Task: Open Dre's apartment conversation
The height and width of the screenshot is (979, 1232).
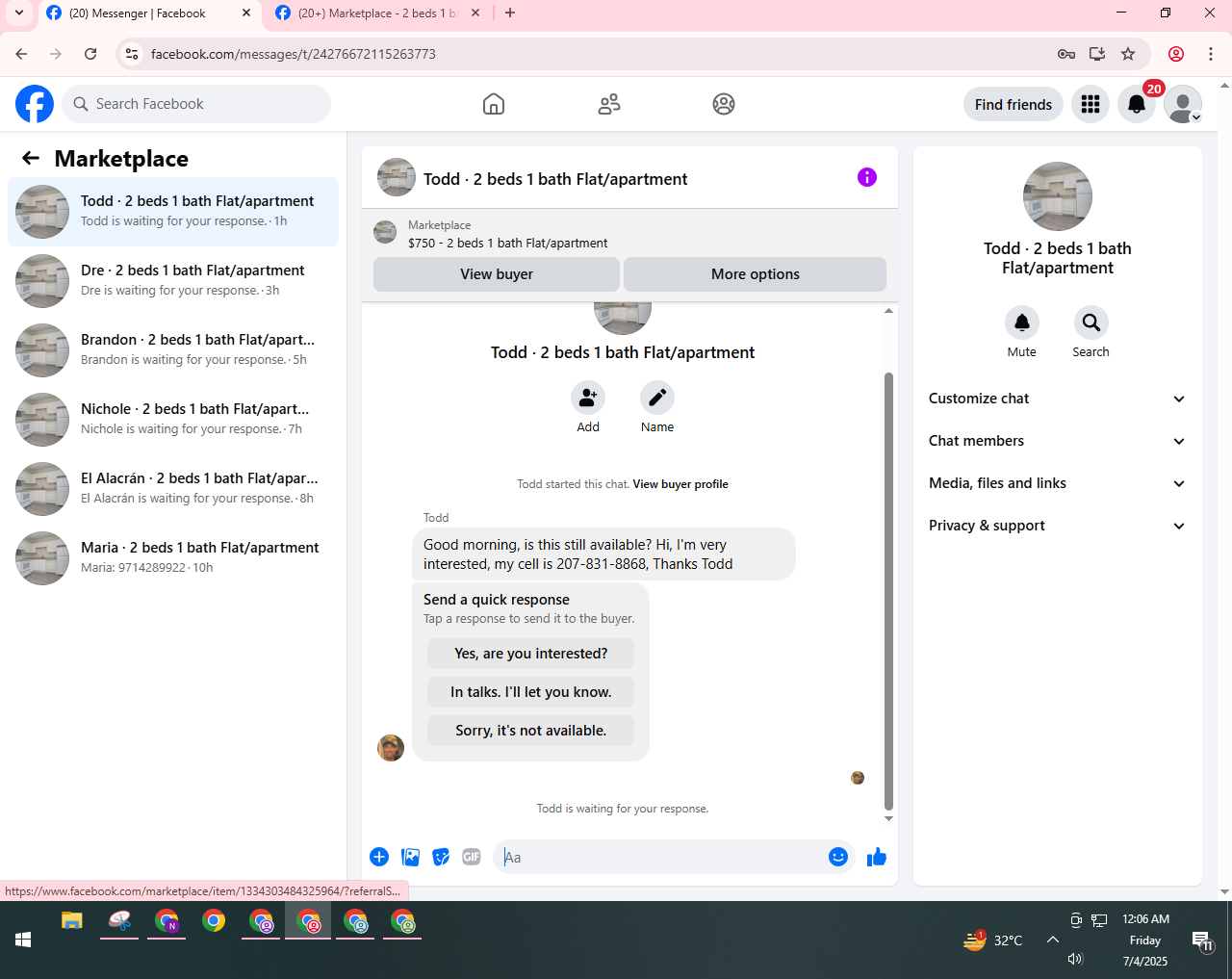Action: point(173,281)
